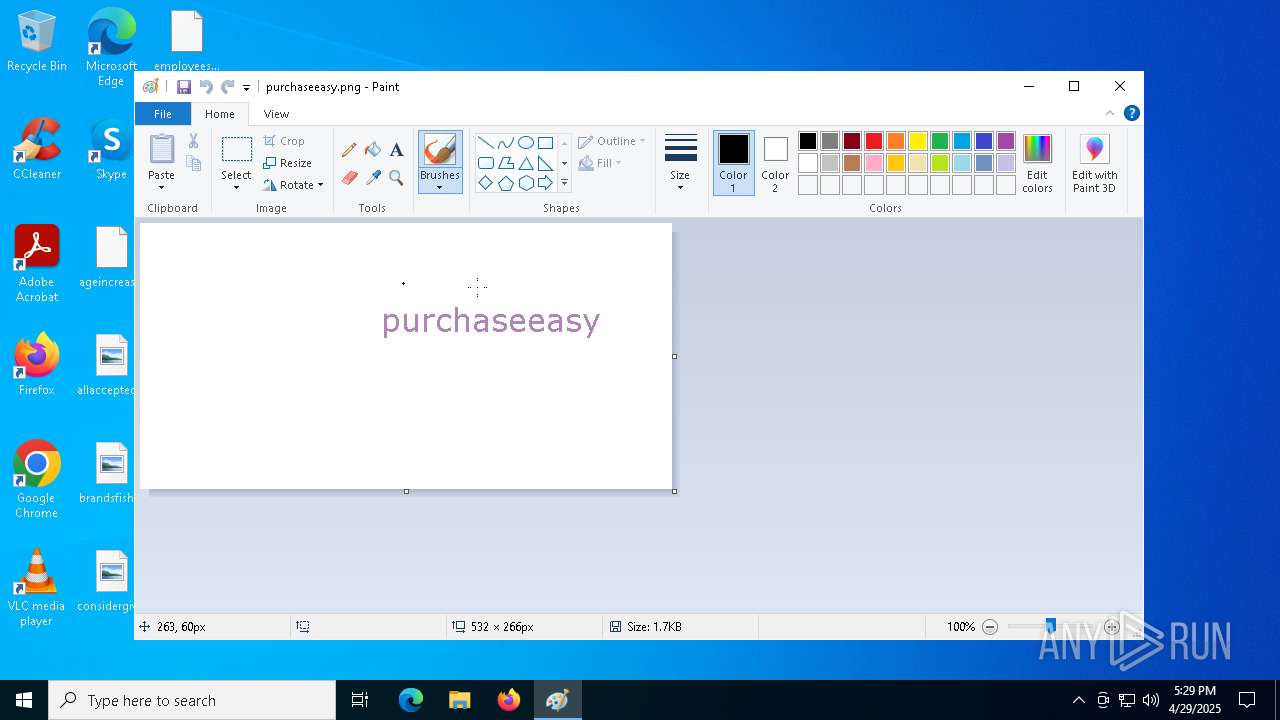This screenshot has height=720, width=1280.
Task: Open the File menu
Action: 162,114
